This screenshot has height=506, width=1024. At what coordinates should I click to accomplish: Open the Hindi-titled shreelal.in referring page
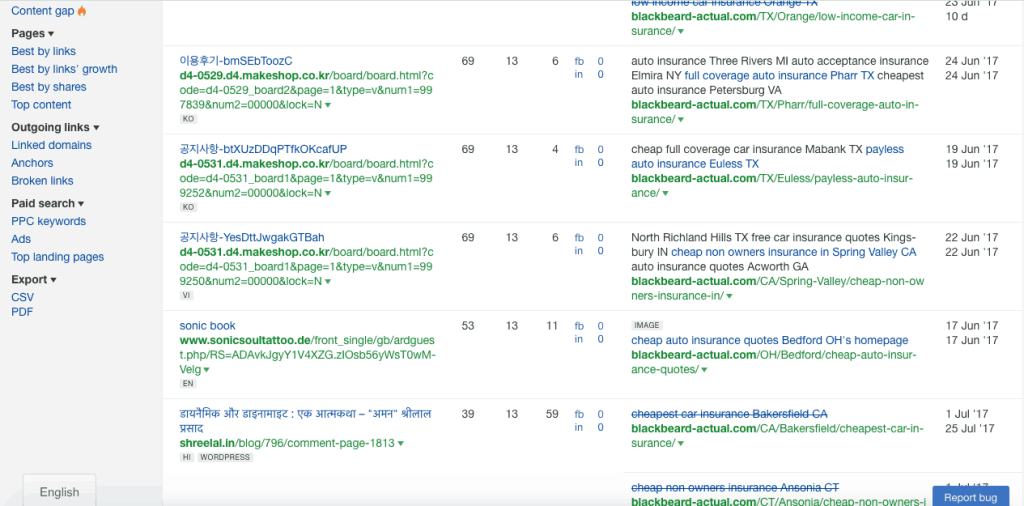tap(305, 420)
